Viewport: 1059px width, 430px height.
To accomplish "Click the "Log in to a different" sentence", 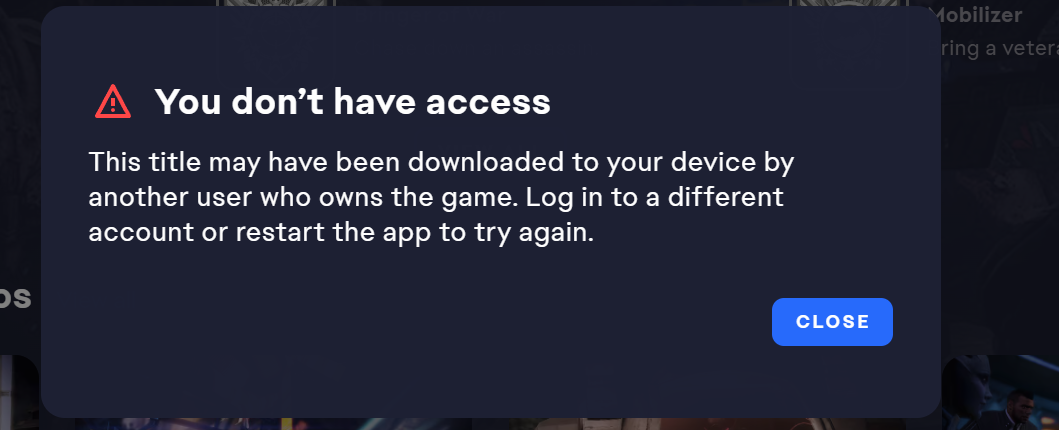I will [x=655, y=198].
